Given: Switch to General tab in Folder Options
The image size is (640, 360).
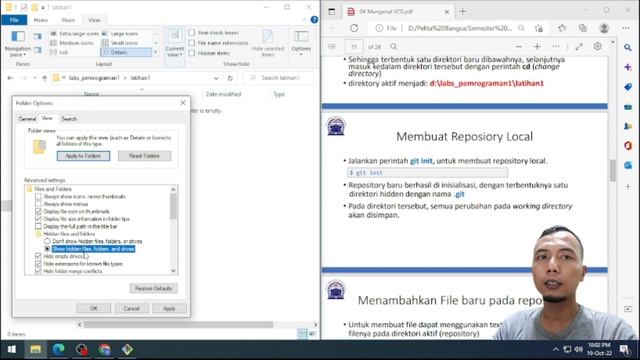Looking at the screenshot, I should click(x=27, y=119).
